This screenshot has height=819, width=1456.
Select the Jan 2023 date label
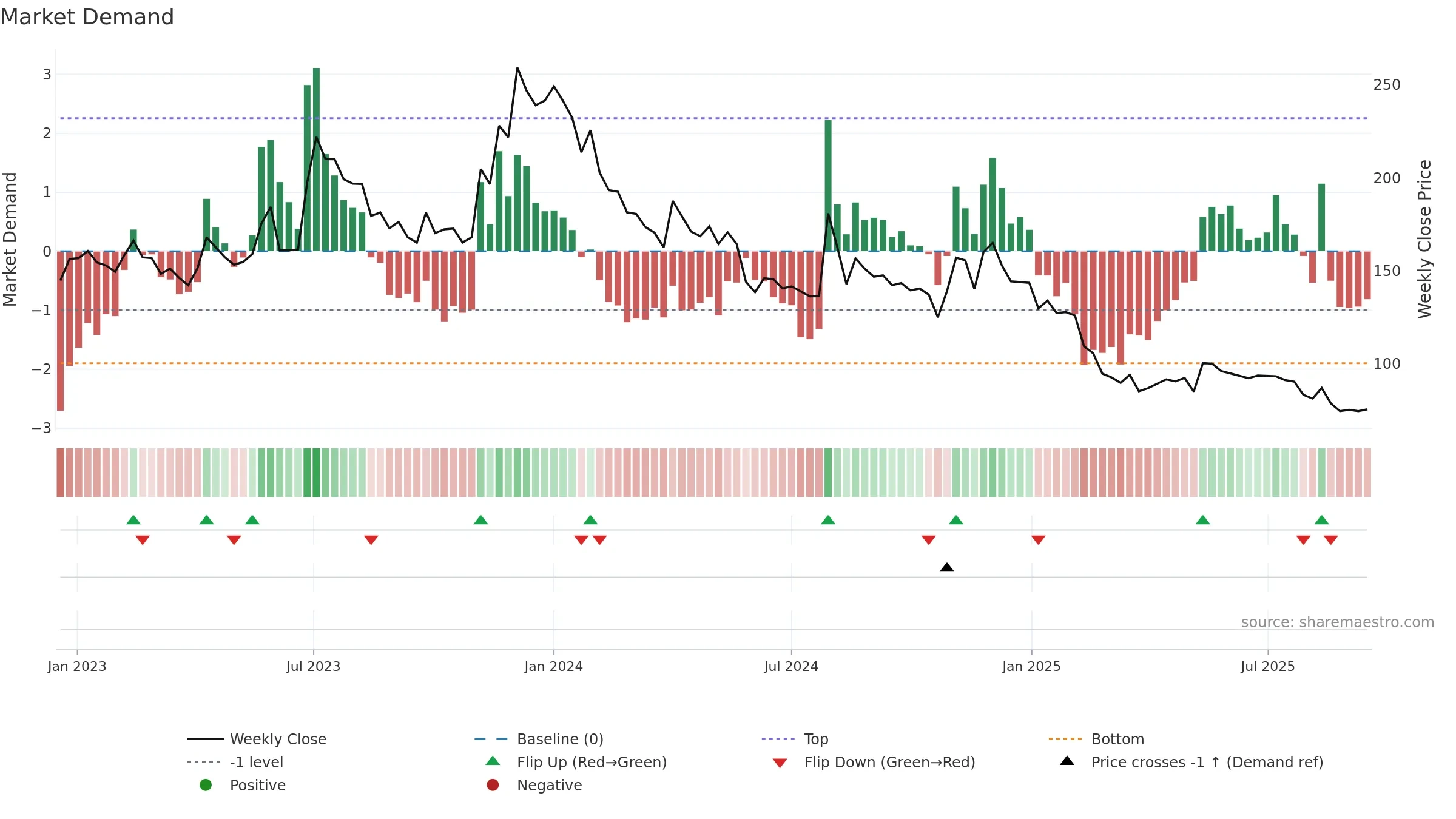tap(77, 667)
